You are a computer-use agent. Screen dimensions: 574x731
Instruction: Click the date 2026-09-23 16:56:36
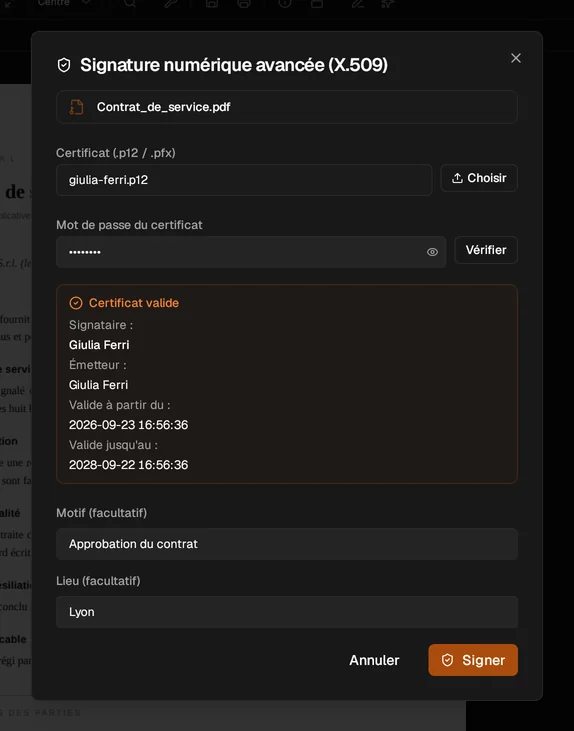(129, 425)
